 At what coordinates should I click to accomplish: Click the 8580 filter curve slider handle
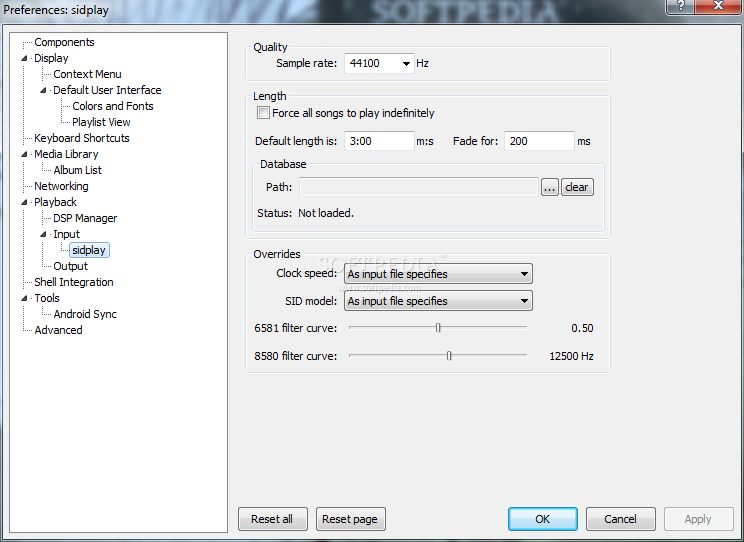(x=449, y=355)
